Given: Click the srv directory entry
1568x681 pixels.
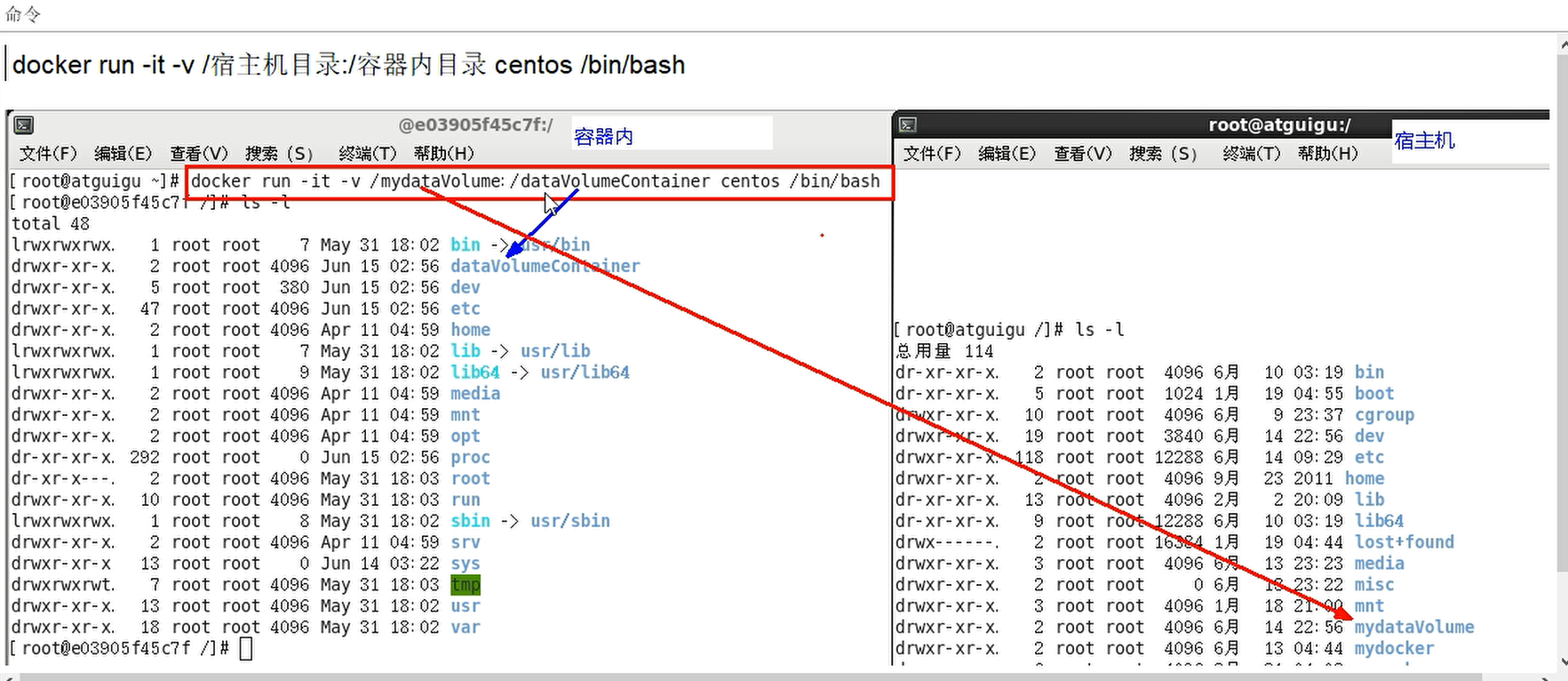Looking at the screenshot, I should tap(466, 542).
